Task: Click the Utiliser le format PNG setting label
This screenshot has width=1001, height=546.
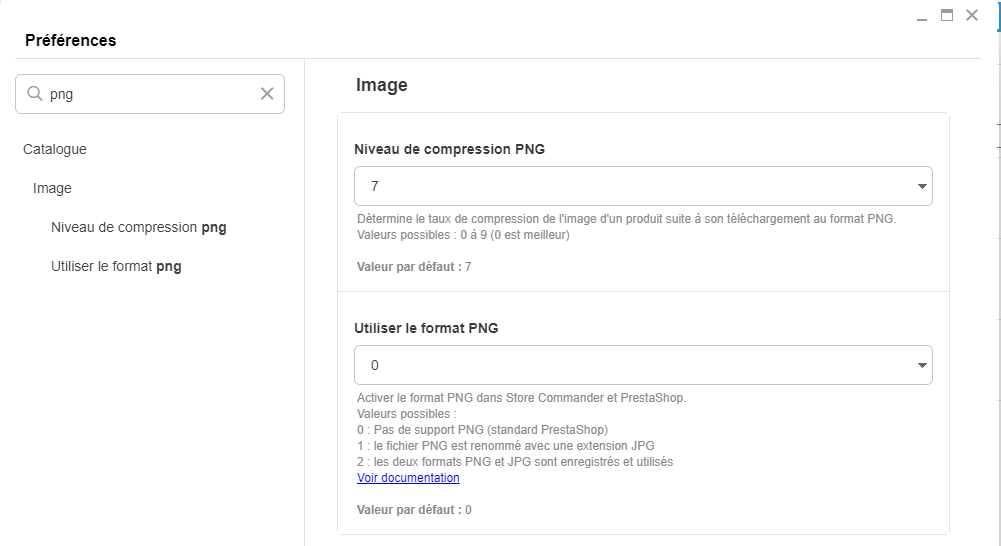Action: (x=426, y=328)
